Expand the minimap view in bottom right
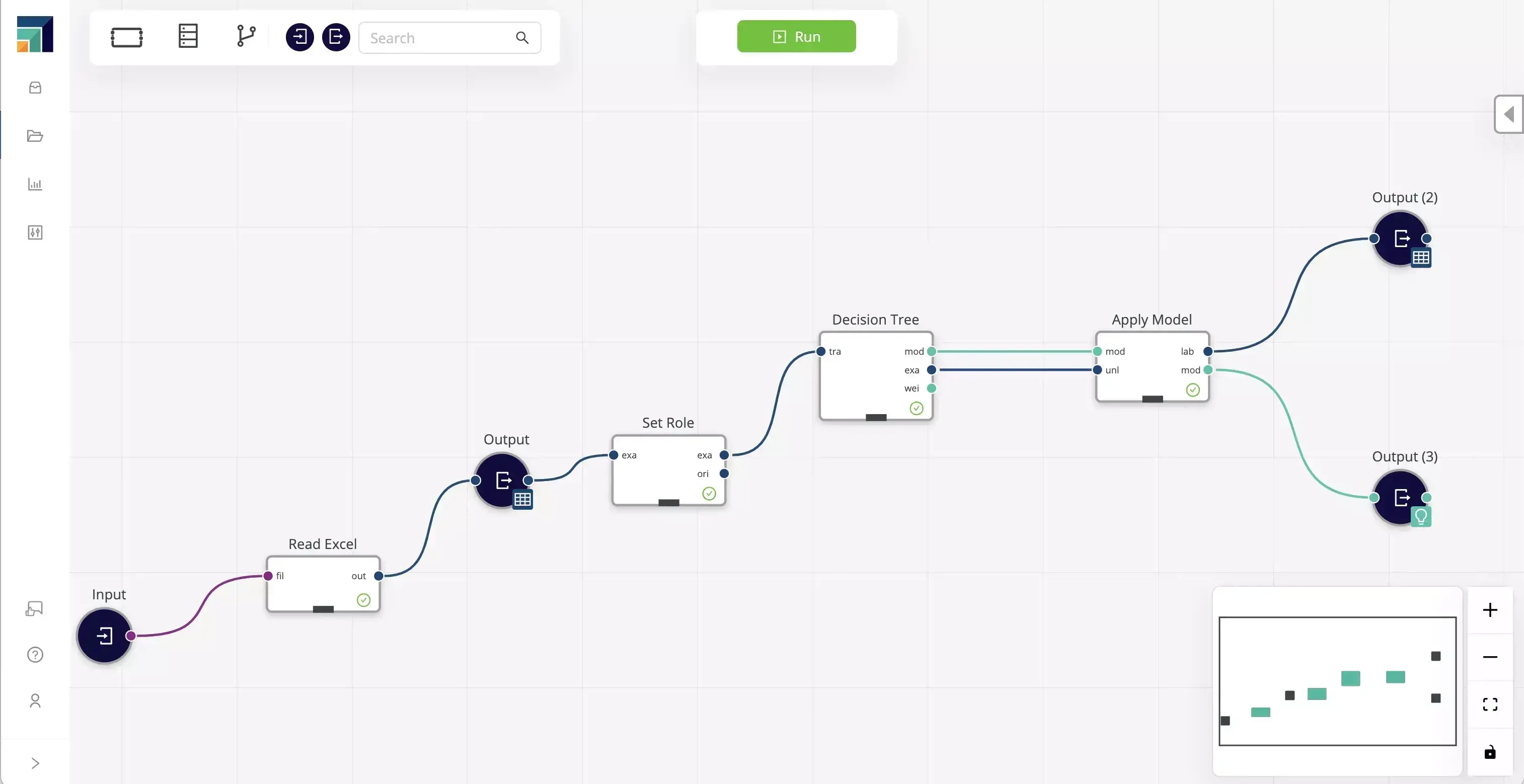The width and height of the screenshot is (1524, 784). point(1492,703)
